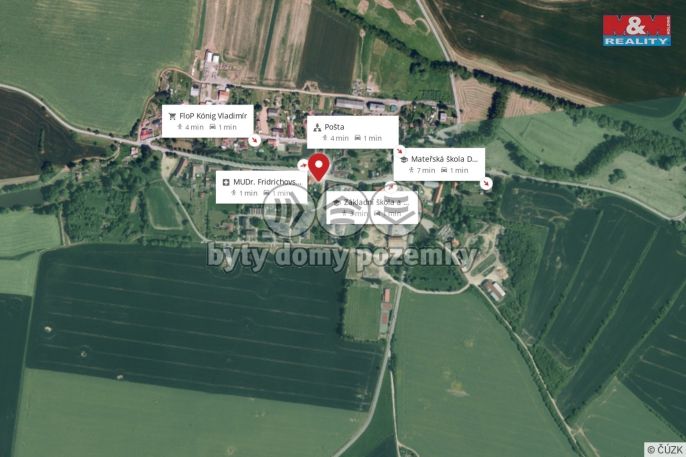Click the graduation cap icon for Základní škola
This screenshot has width=686, height=457.
point(336,202)
